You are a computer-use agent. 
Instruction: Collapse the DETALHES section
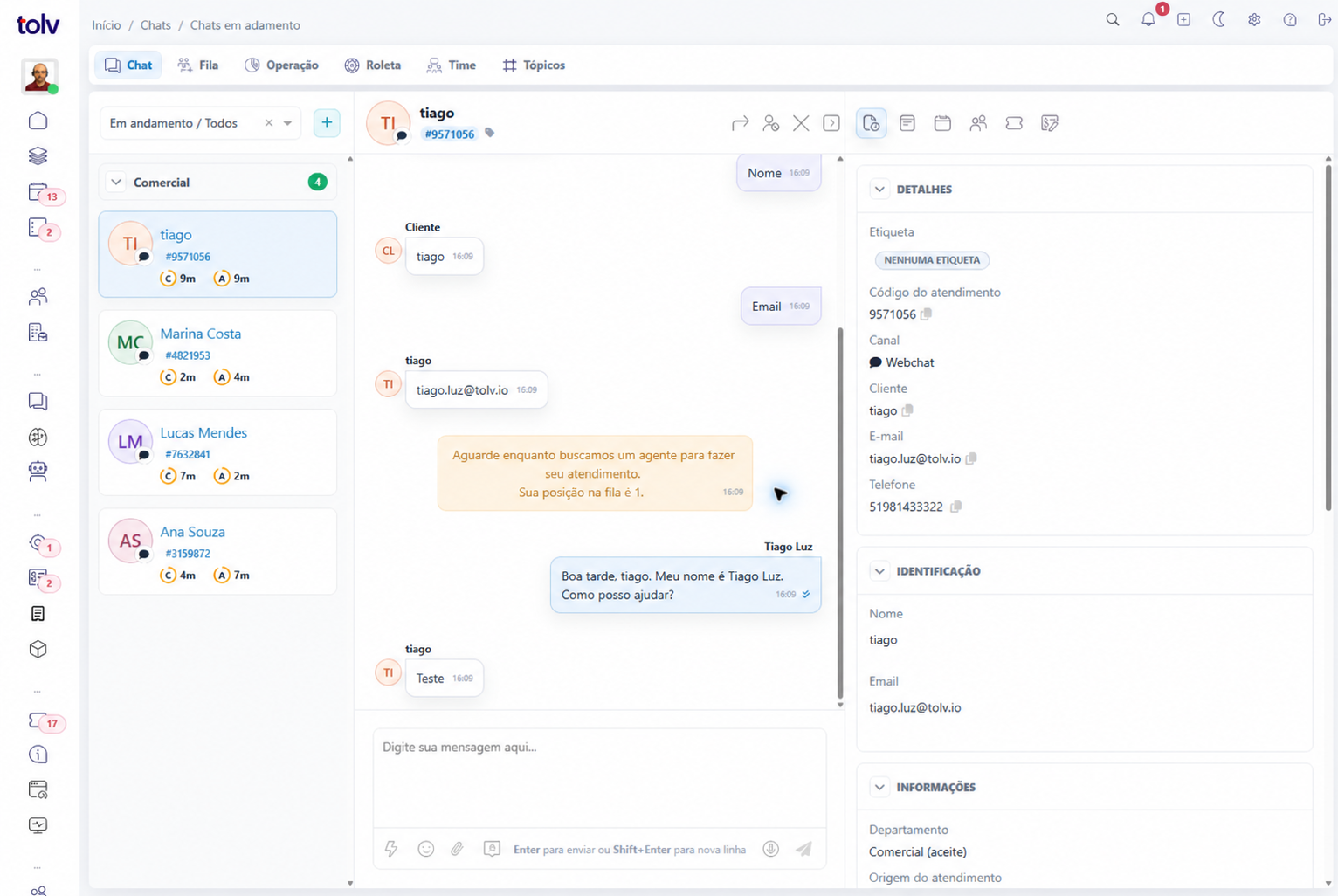(x=879, y=189)
